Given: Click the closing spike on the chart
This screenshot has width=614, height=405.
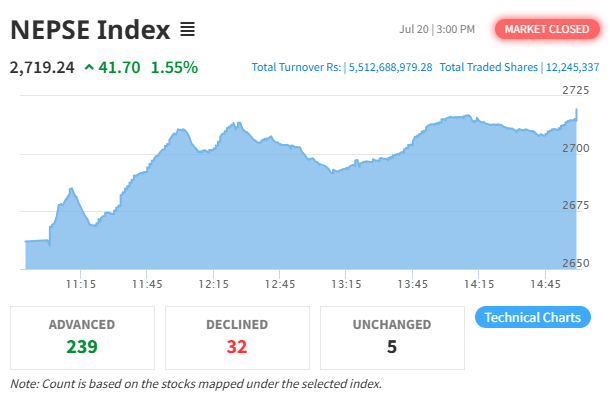Looking at the screenshot, I should pos(576,114).
